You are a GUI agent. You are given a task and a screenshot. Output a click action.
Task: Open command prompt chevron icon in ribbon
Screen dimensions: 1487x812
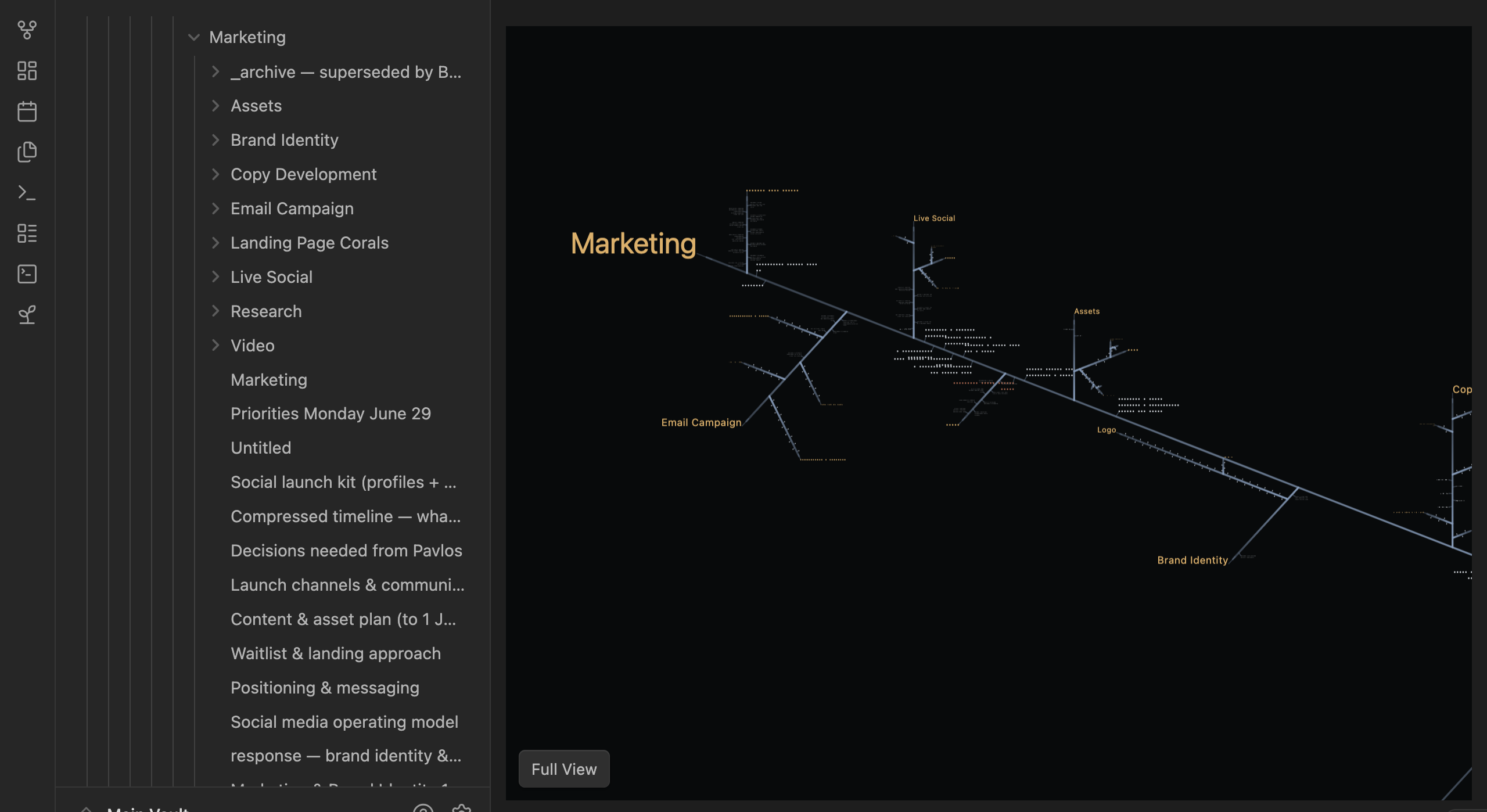(27, 193)
